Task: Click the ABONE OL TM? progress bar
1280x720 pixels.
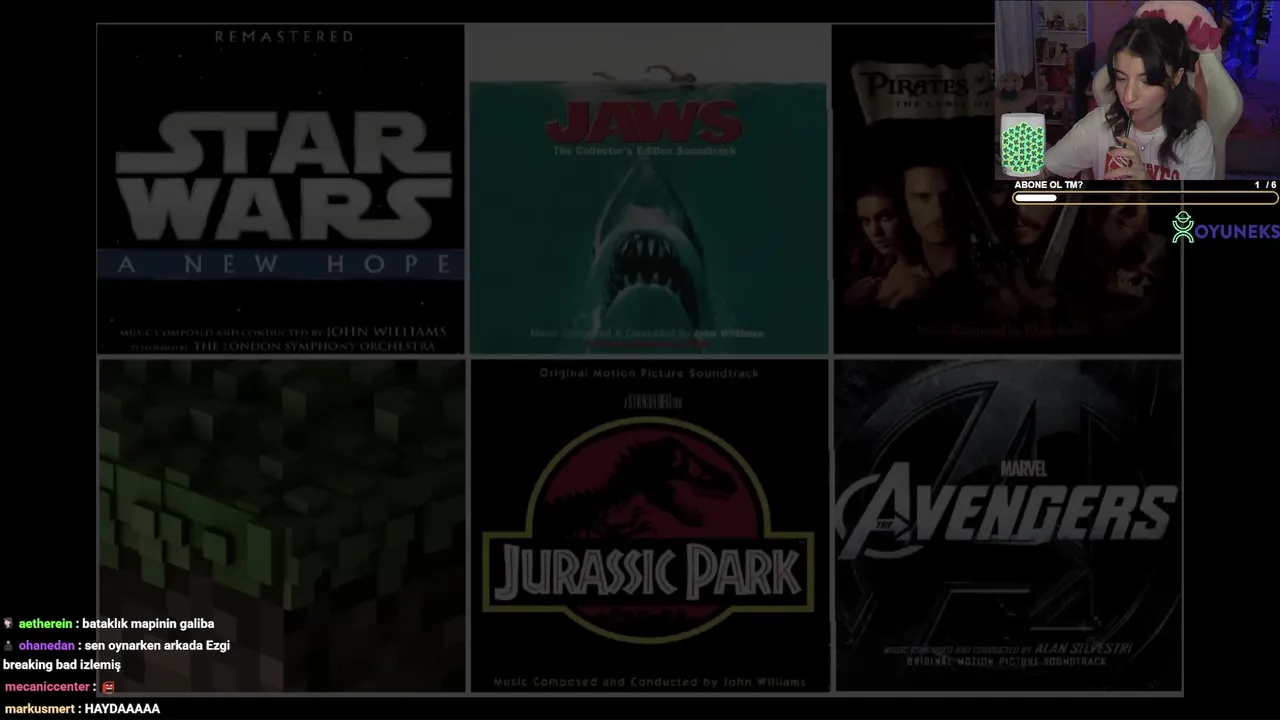Action: pos(1145,198)
